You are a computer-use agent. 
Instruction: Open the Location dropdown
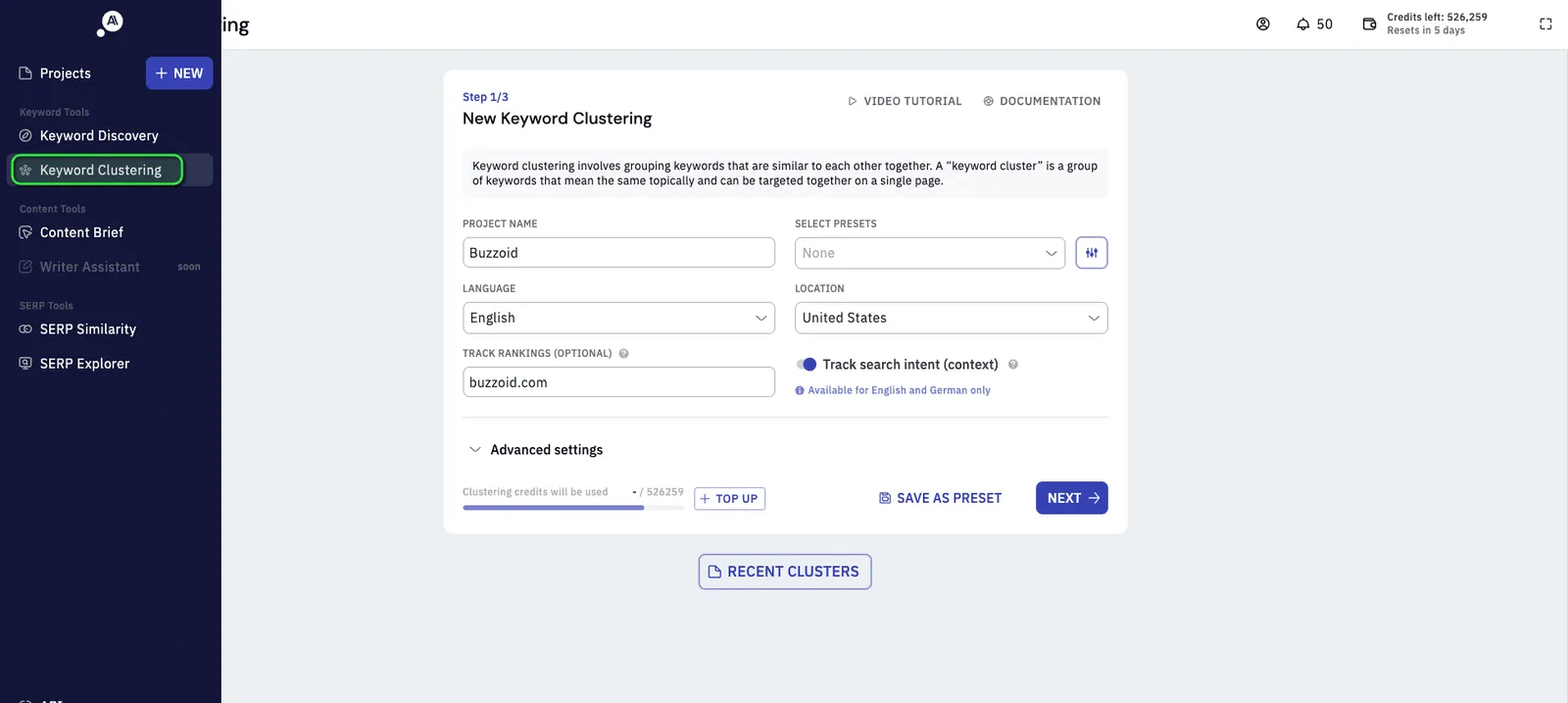951,318
